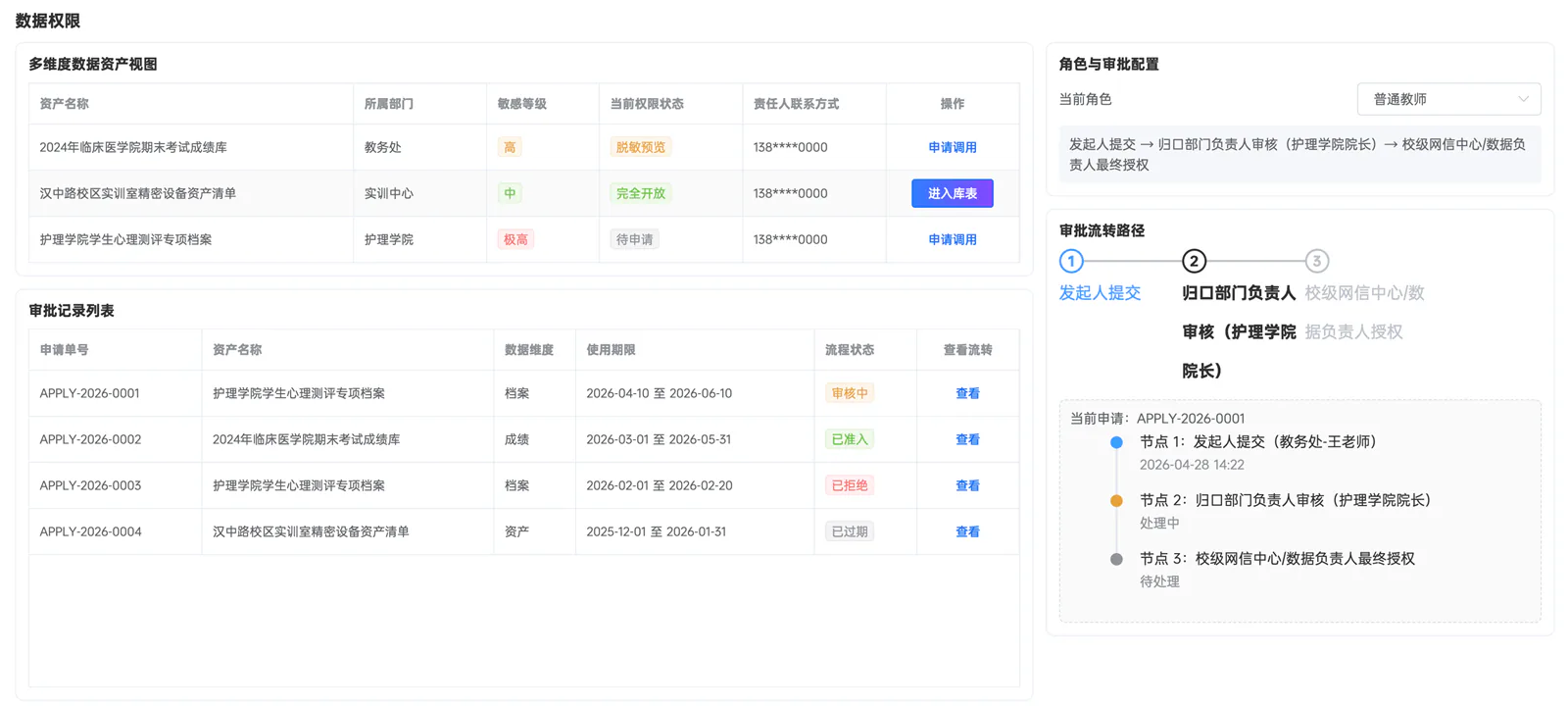Image resolution: width=1568 pixels, height=706 pixels.
Task: Click the 成绩 data dimension cell
Action: pyautogui.click(x=516, y=439)
